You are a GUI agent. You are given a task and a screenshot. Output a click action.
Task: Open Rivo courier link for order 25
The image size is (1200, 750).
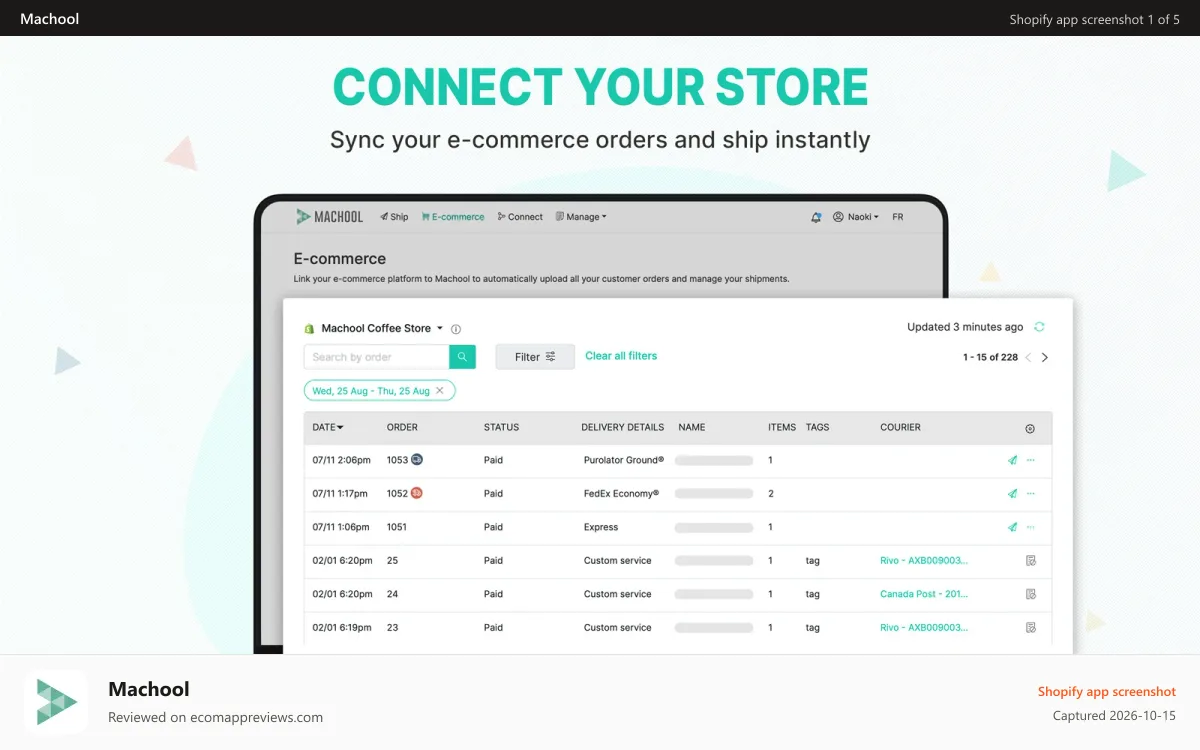click(924, 561)
